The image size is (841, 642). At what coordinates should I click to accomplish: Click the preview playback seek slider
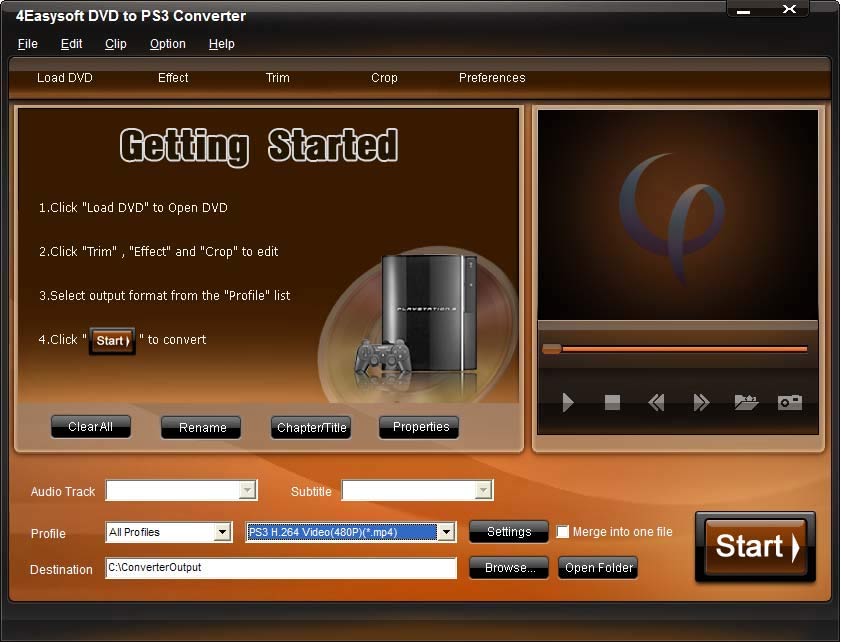point(675,349)
